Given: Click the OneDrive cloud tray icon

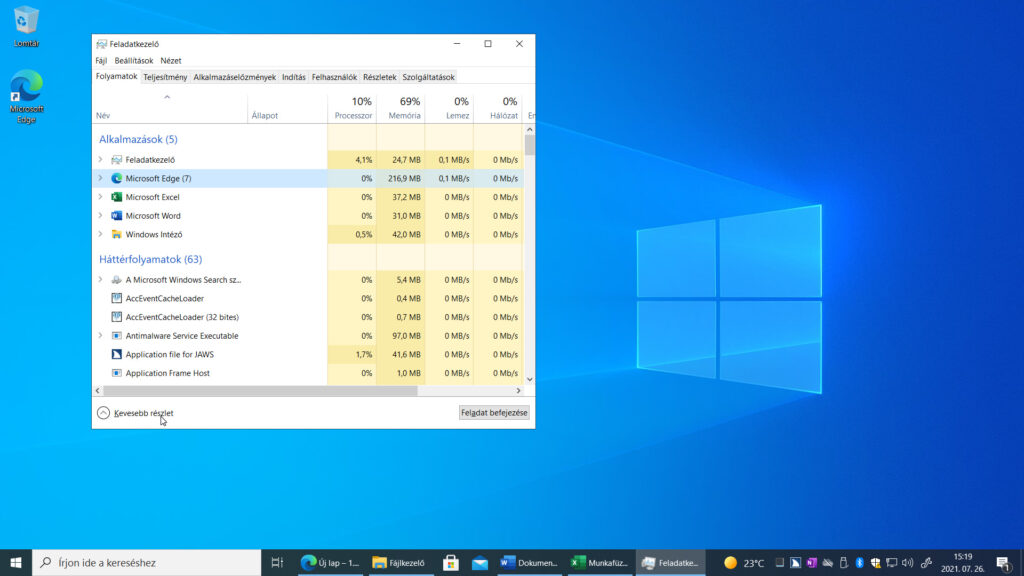Looking at the screenshot, I should click(827, 562).
